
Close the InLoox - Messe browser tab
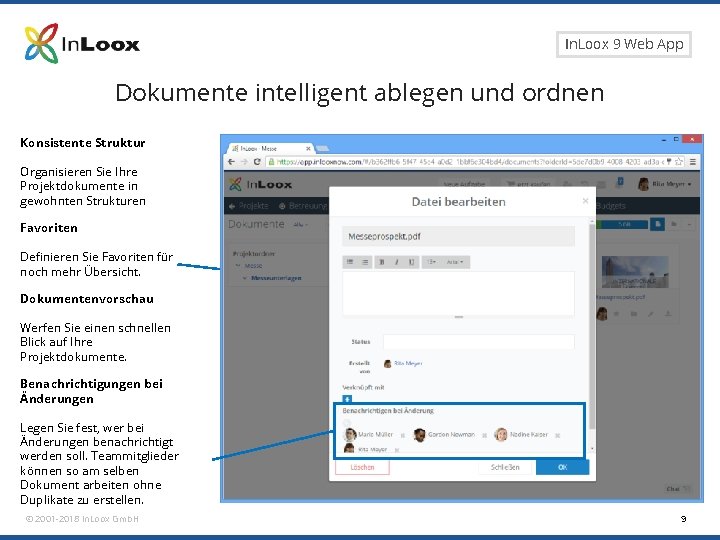point(308,149)
